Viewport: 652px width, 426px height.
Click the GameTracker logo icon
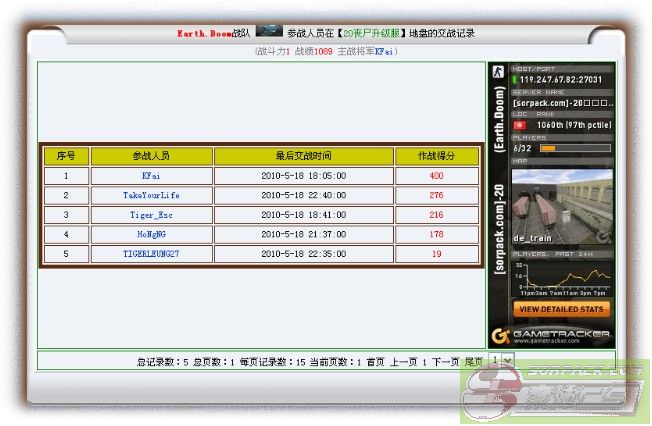click(500, 334)
